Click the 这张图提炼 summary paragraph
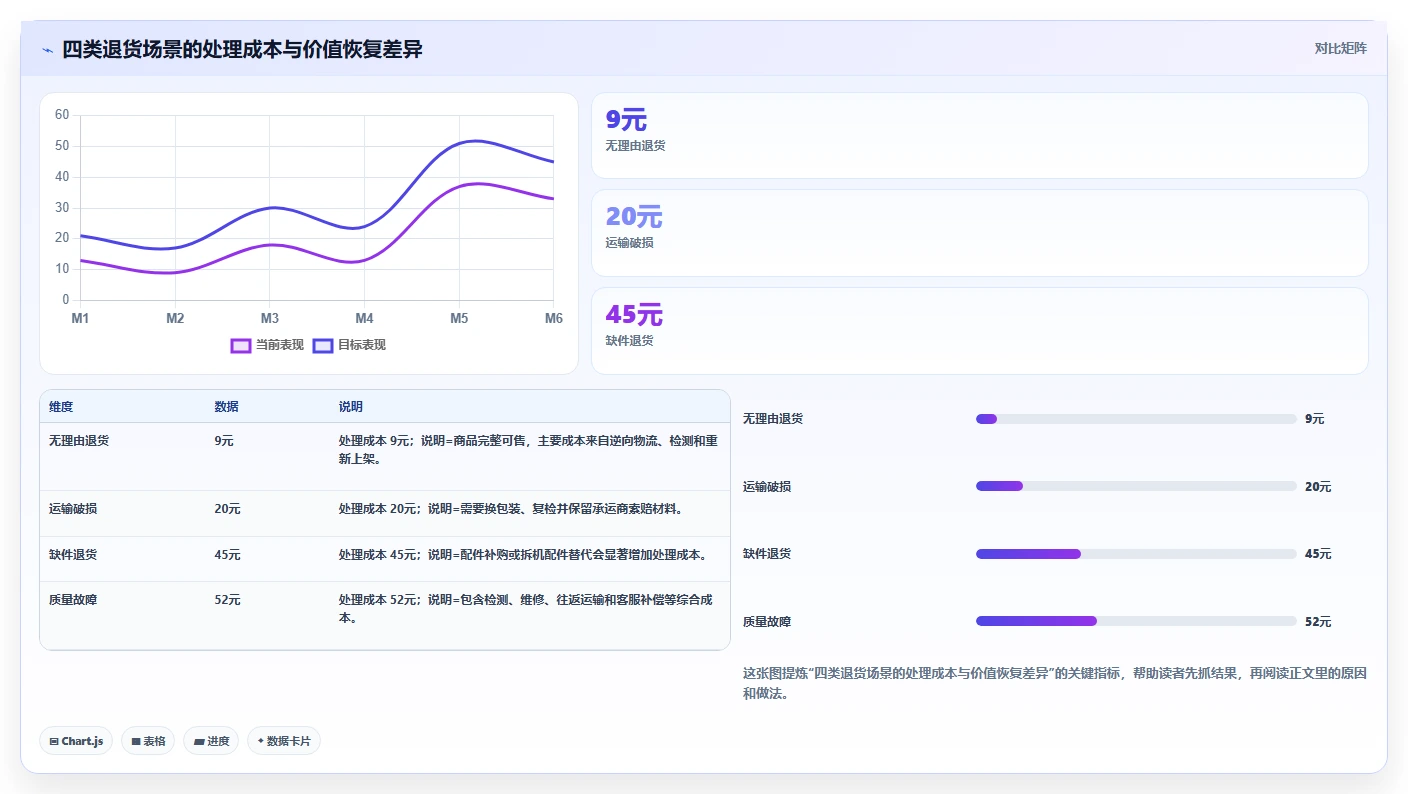This screenshot has height=794, width=1408. pyautogui.click(x=1055, y=683)
